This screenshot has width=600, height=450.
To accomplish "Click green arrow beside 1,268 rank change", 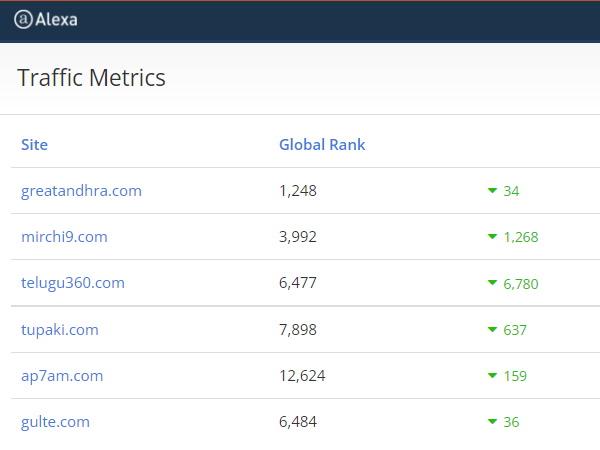I will tap(492, 236).
